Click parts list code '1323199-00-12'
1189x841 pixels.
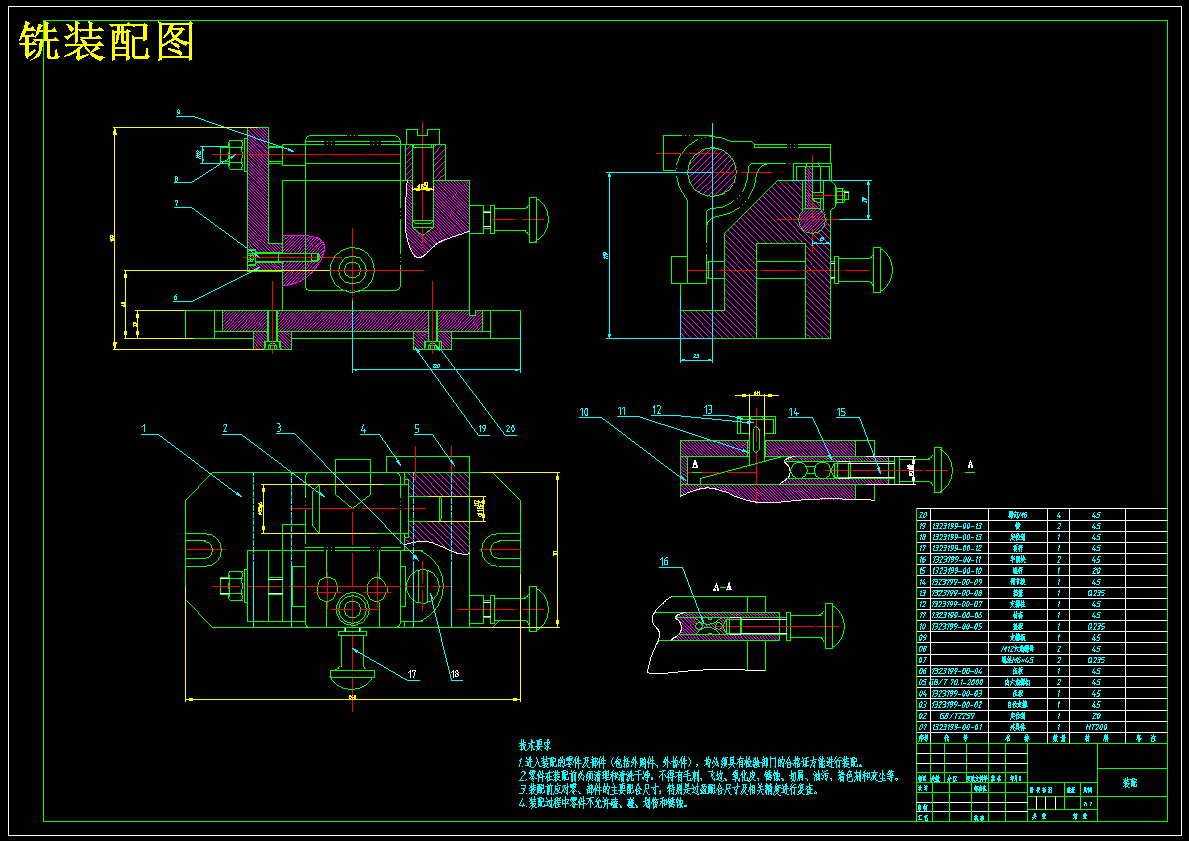[957, 548]
